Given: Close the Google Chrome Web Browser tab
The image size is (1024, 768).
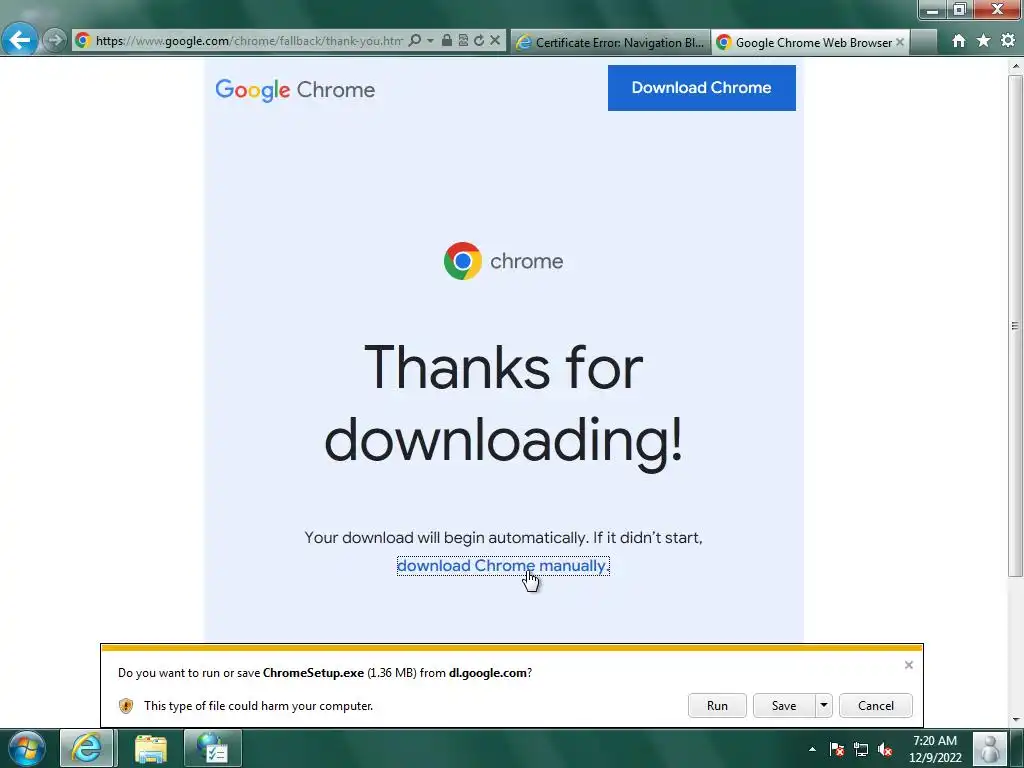Looking at the screenshot, I should click(x=900, y=42).
